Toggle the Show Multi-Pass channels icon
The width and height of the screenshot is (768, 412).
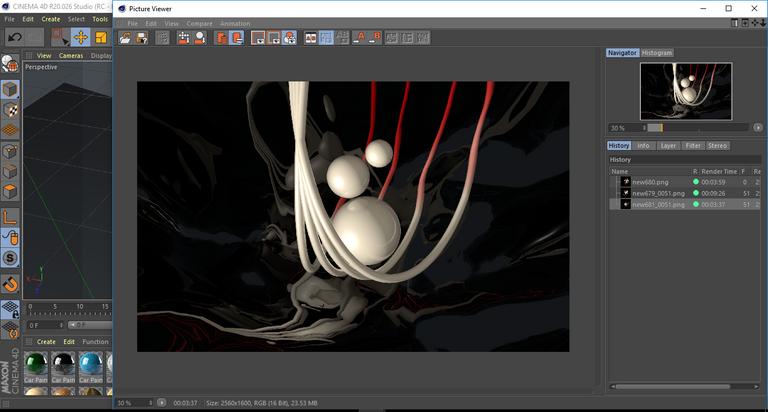tap(289, 38)
